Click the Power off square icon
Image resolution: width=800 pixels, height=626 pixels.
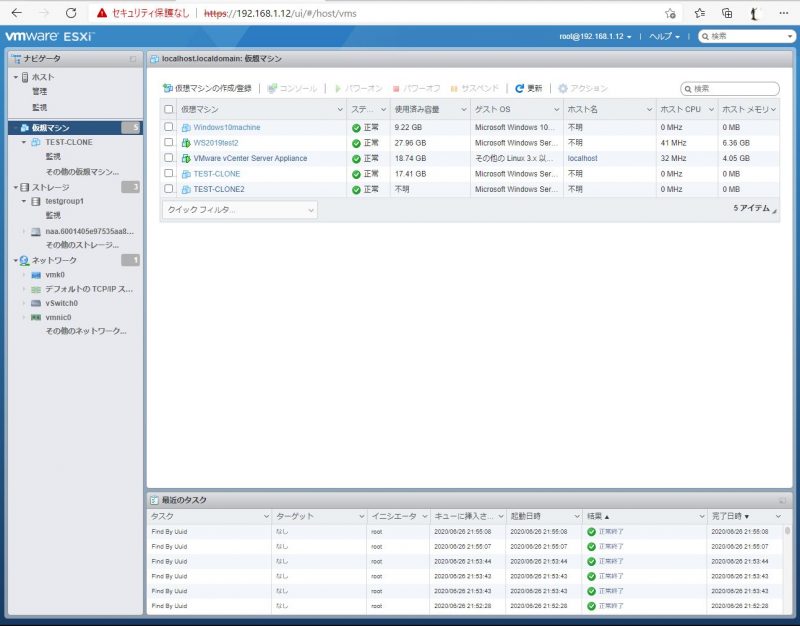[x=396, y=89]
